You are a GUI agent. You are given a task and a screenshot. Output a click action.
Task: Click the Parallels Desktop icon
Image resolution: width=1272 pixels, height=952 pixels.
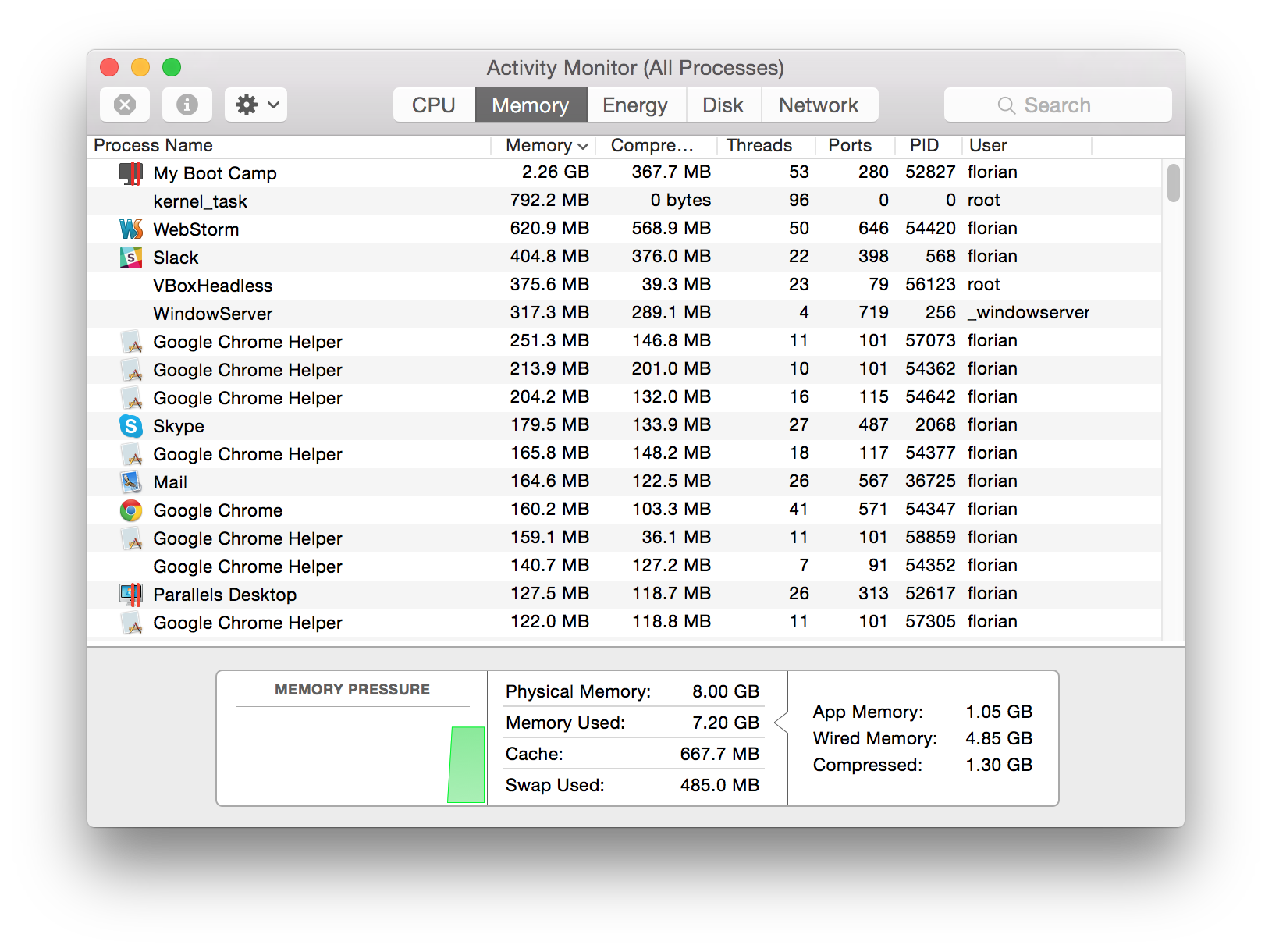[131, 595]
